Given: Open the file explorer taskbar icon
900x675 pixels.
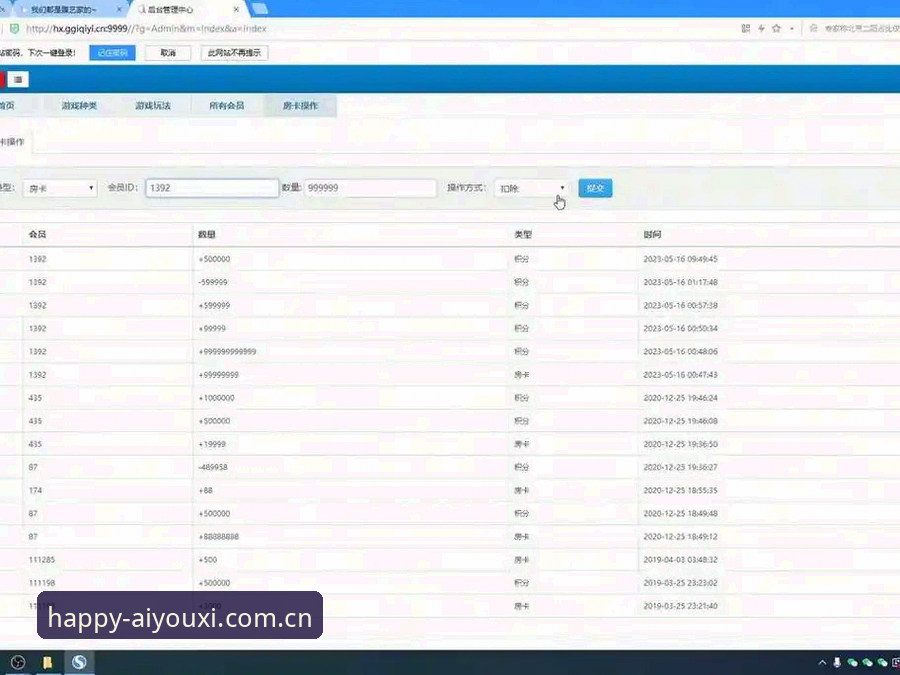Looking at the screenshot, I should [48, 662].
